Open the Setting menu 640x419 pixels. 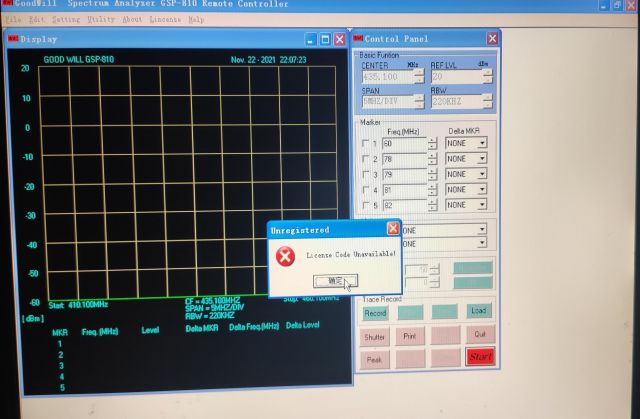point(66,19)
